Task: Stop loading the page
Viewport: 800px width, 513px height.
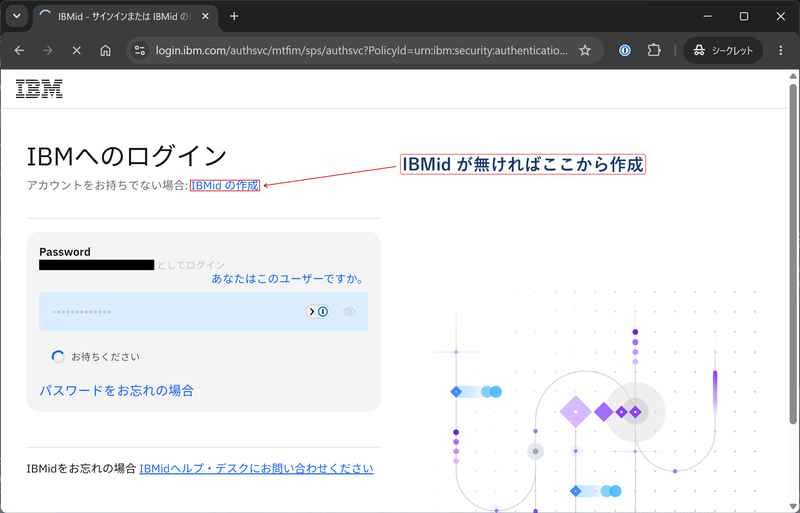Action: pyautogui.click(x=77, y=51)
